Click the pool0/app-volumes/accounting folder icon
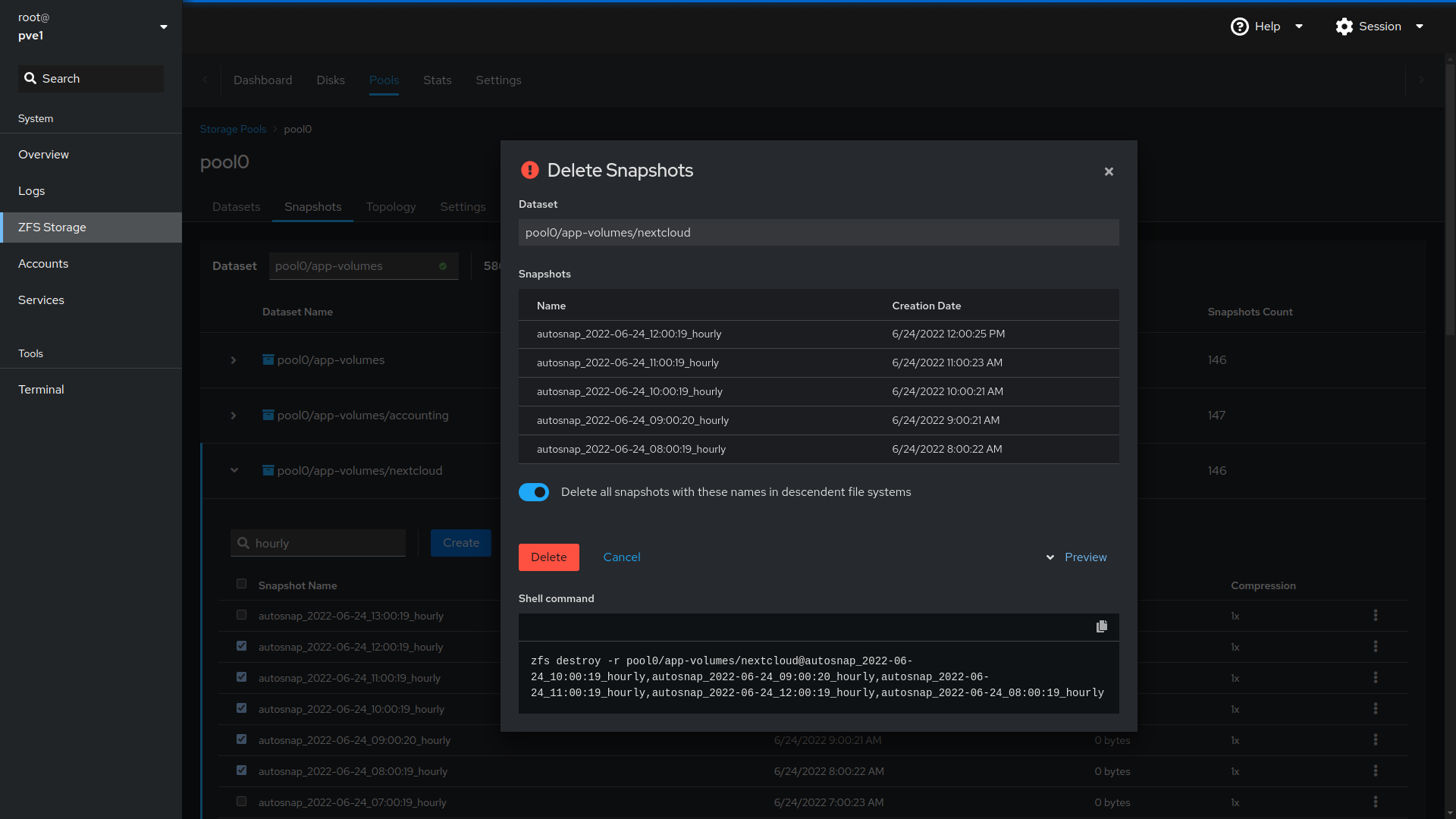 coord(268,415)
